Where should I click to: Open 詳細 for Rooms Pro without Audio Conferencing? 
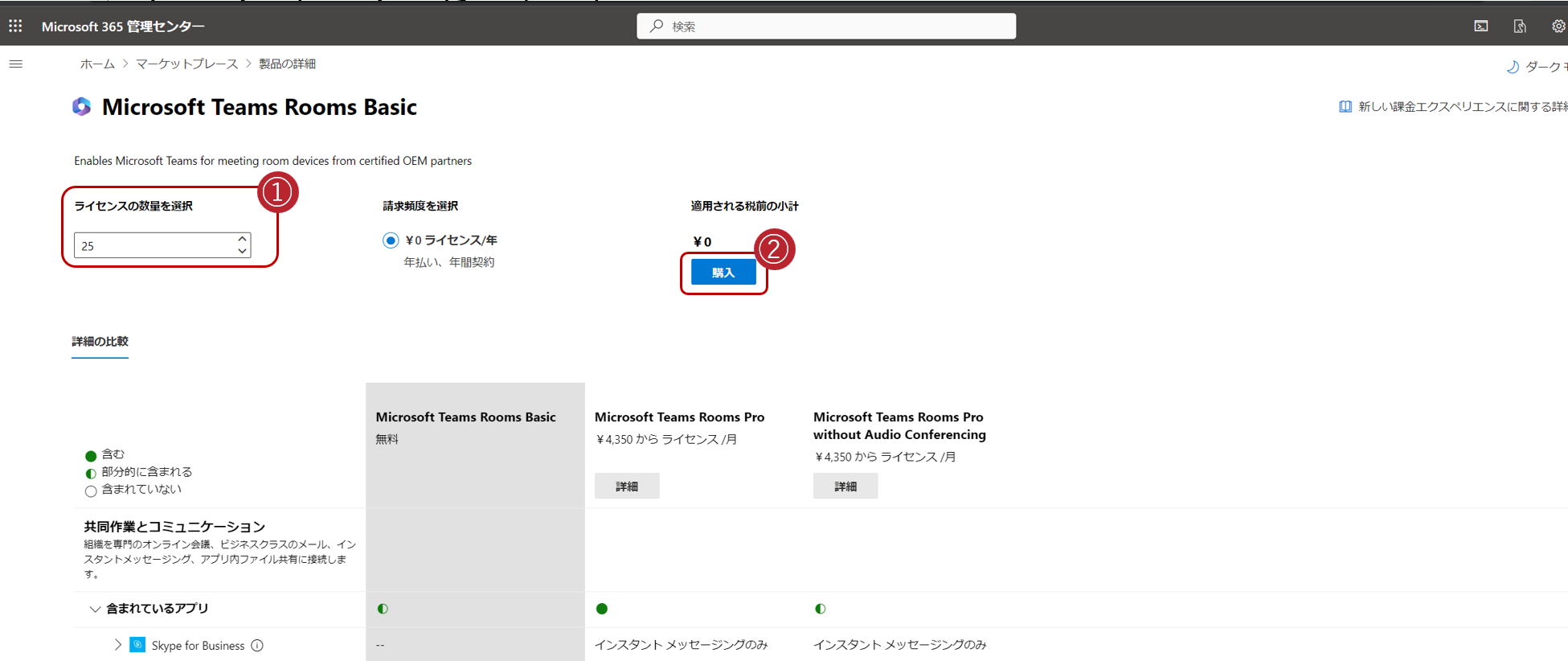point(845,486)
